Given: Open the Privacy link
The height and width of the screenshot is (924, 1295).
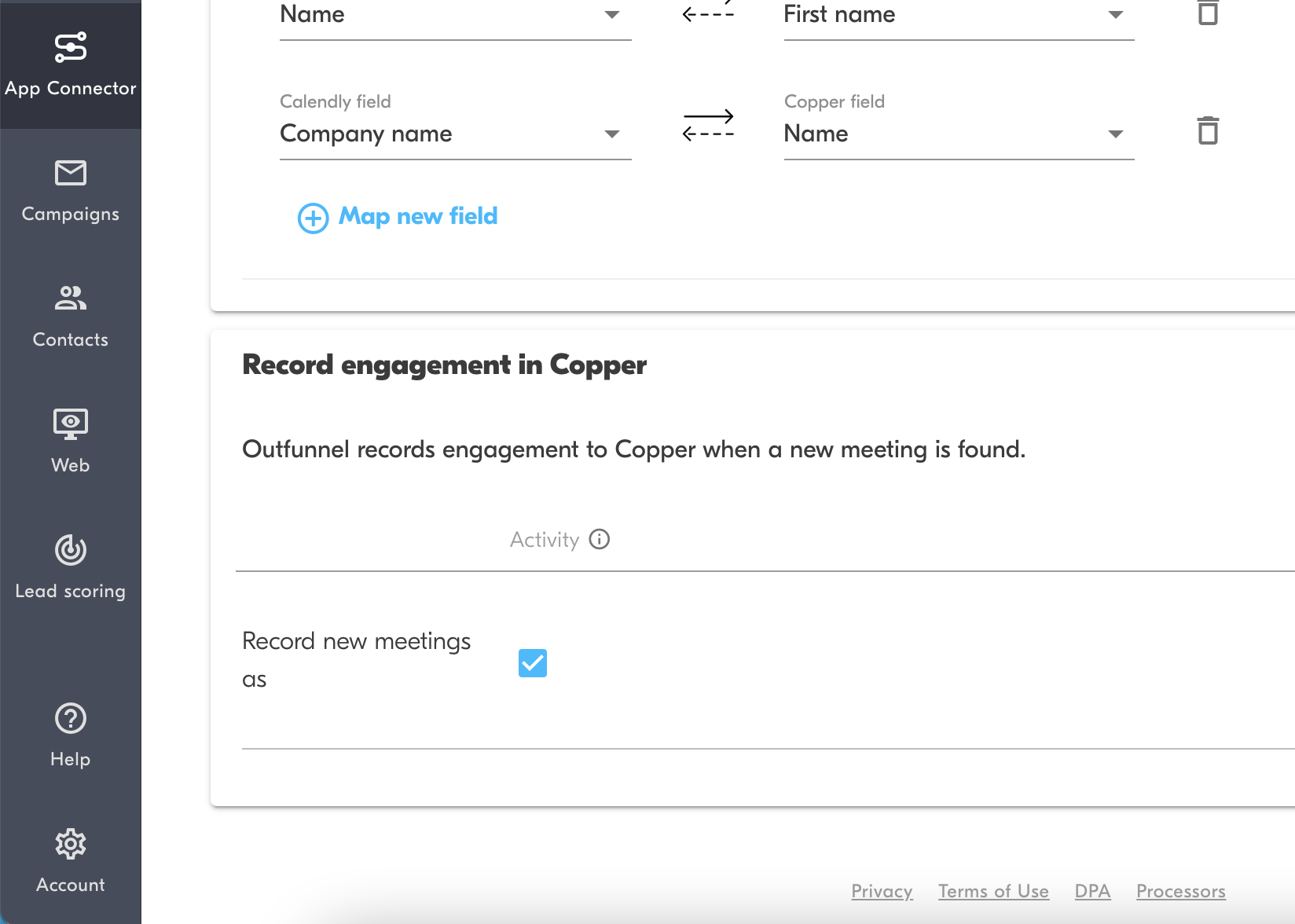Looking at the screenshot, I should click(882, 891).
